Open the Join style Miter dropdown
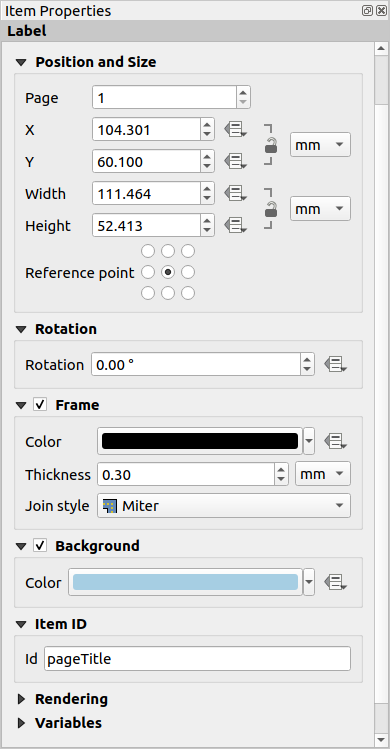The image size is (390, 749). [224, 505]
